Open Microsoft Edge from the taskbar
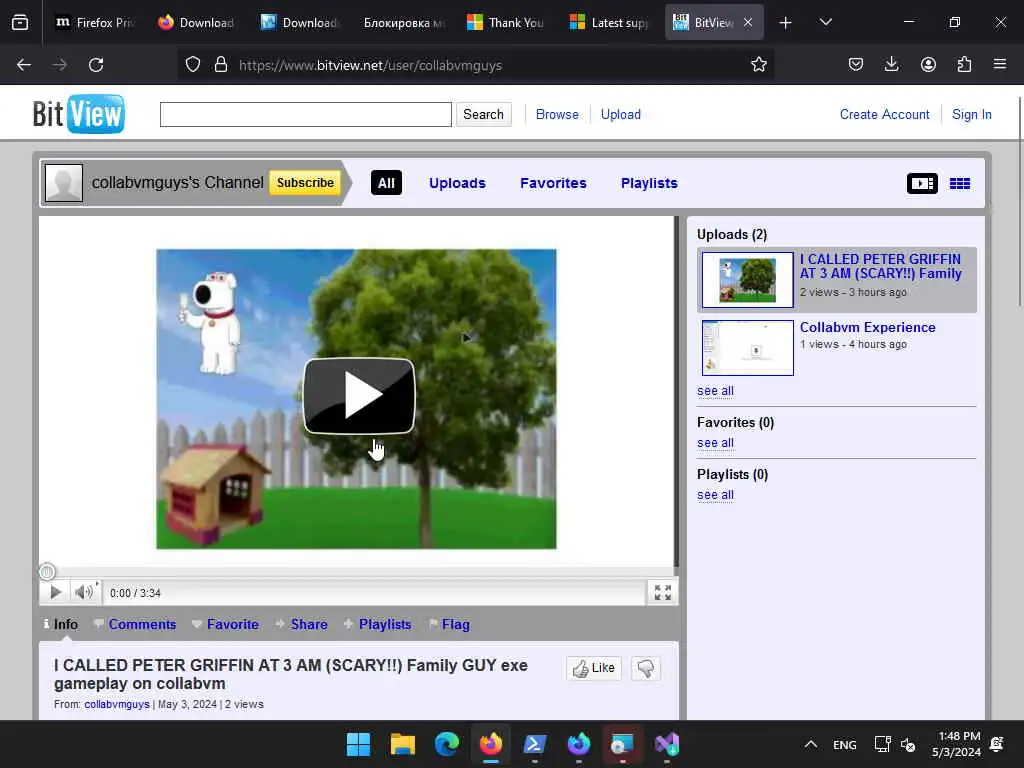 point(447,744)
